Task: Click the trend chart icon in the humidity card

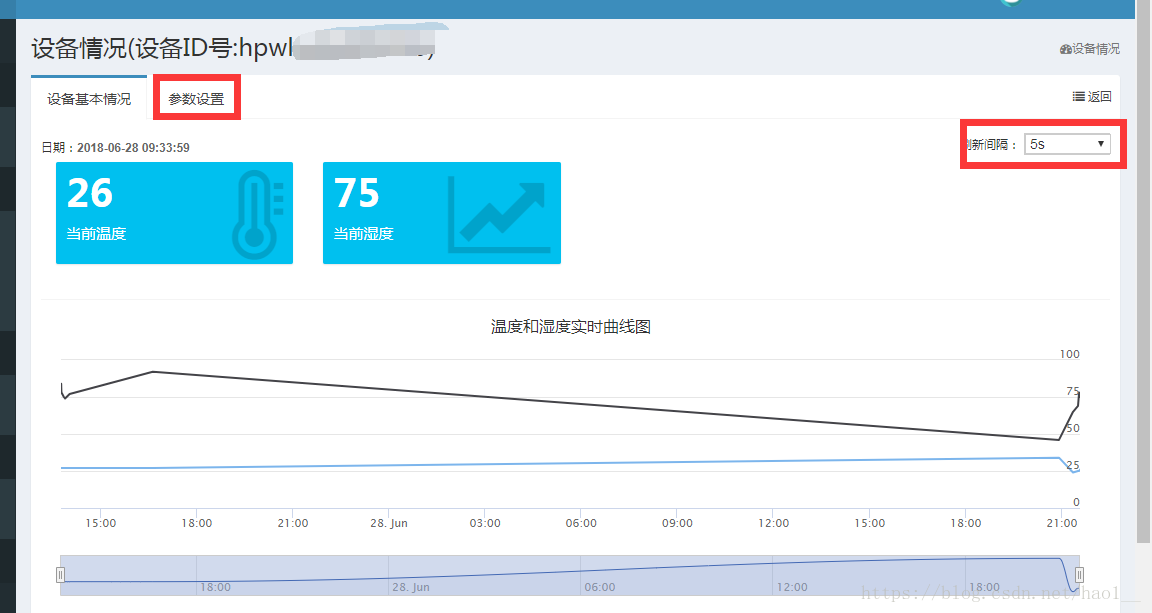Action: point(500,215)
